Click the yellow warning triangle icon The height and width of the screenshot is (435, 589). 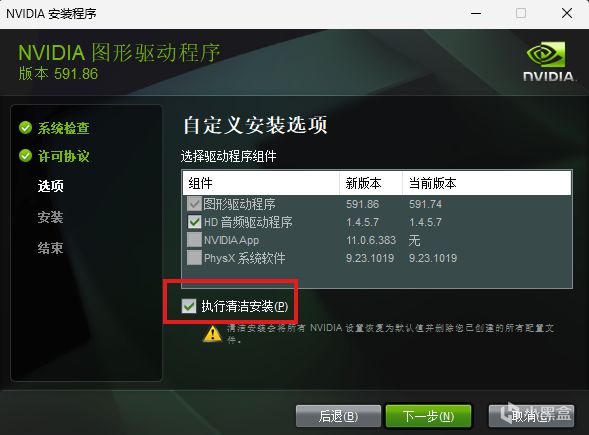click(212, 334)
